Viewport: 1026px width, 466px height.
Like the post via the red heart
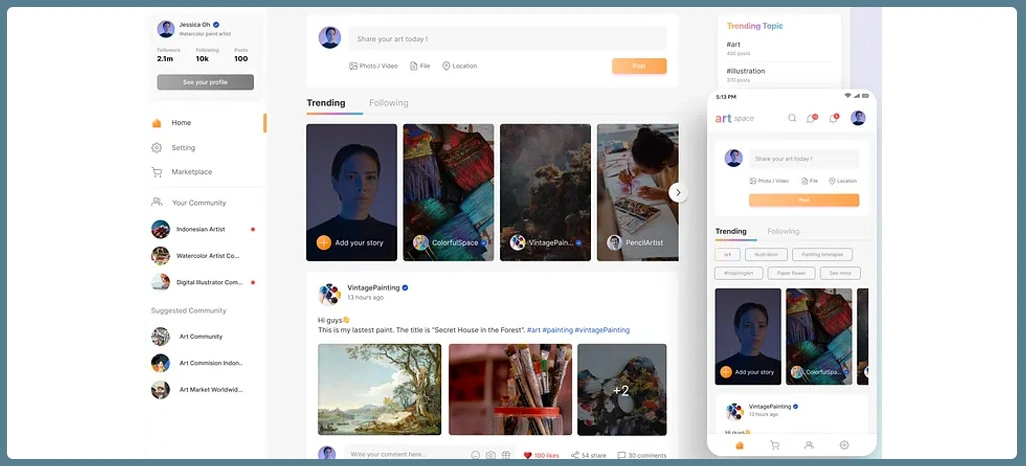[528, 455]
